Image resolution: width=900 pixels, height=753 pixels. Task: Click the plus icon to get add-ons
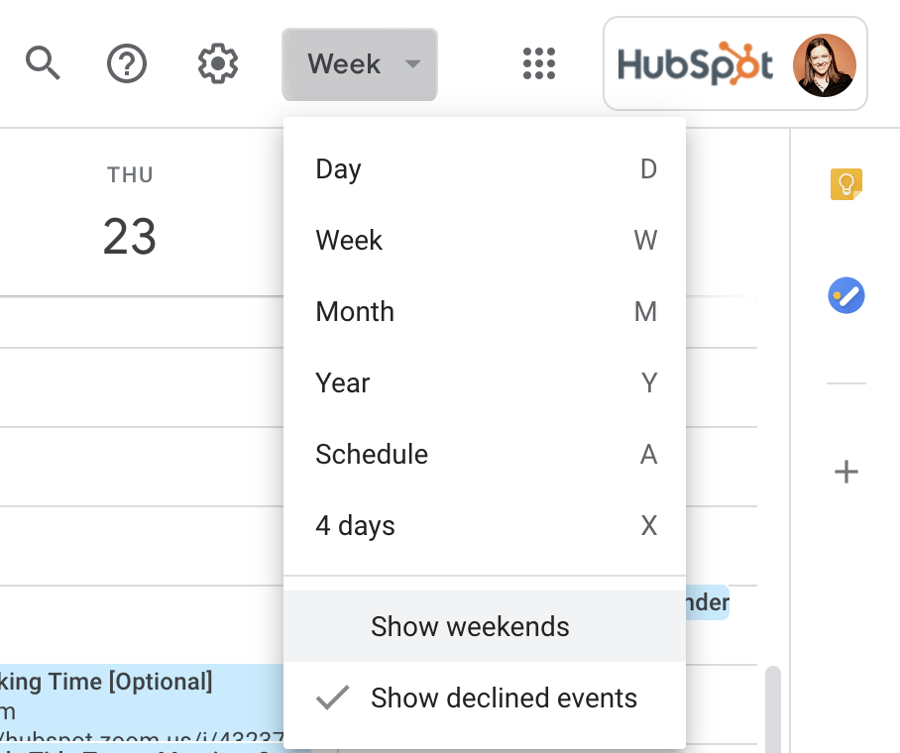pyautogui.click(x=845, y=471)
